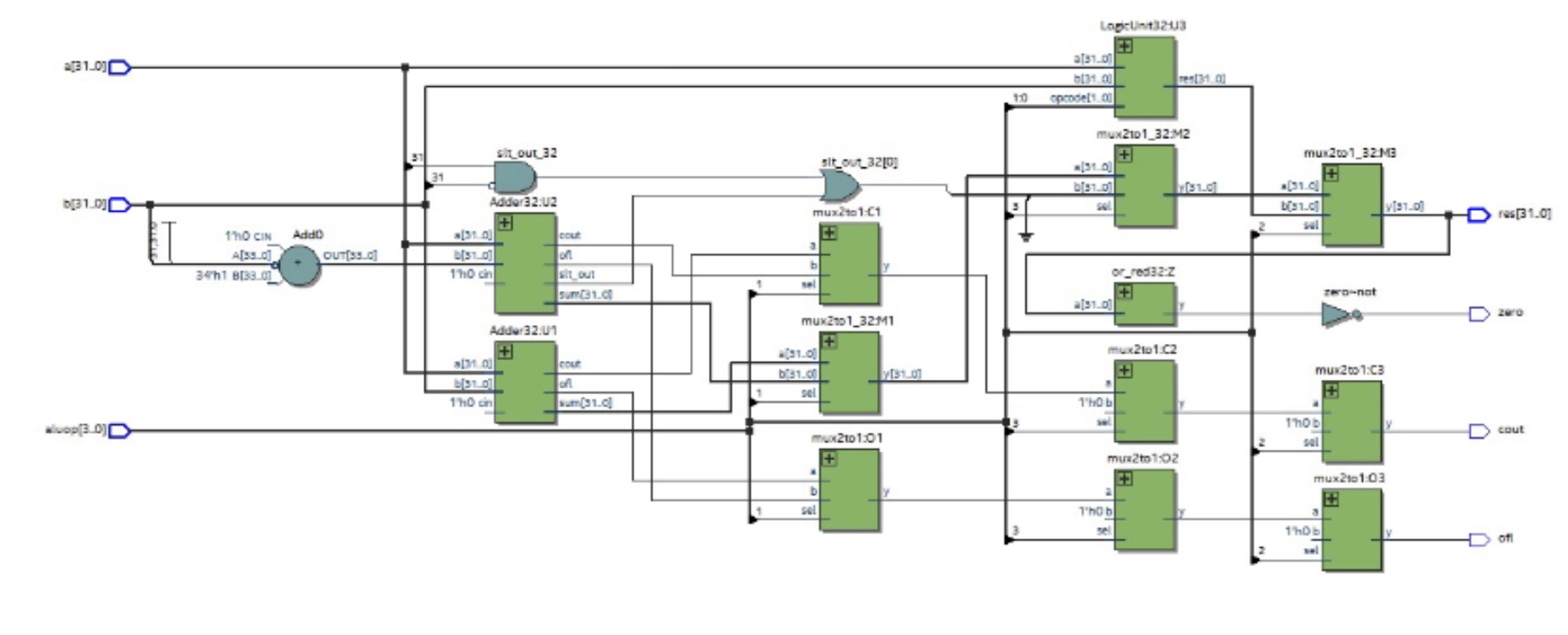Click the slt_out port of Adder32:U2
Viewport: 1568px width, 635px height.
(x=576, y=275)
